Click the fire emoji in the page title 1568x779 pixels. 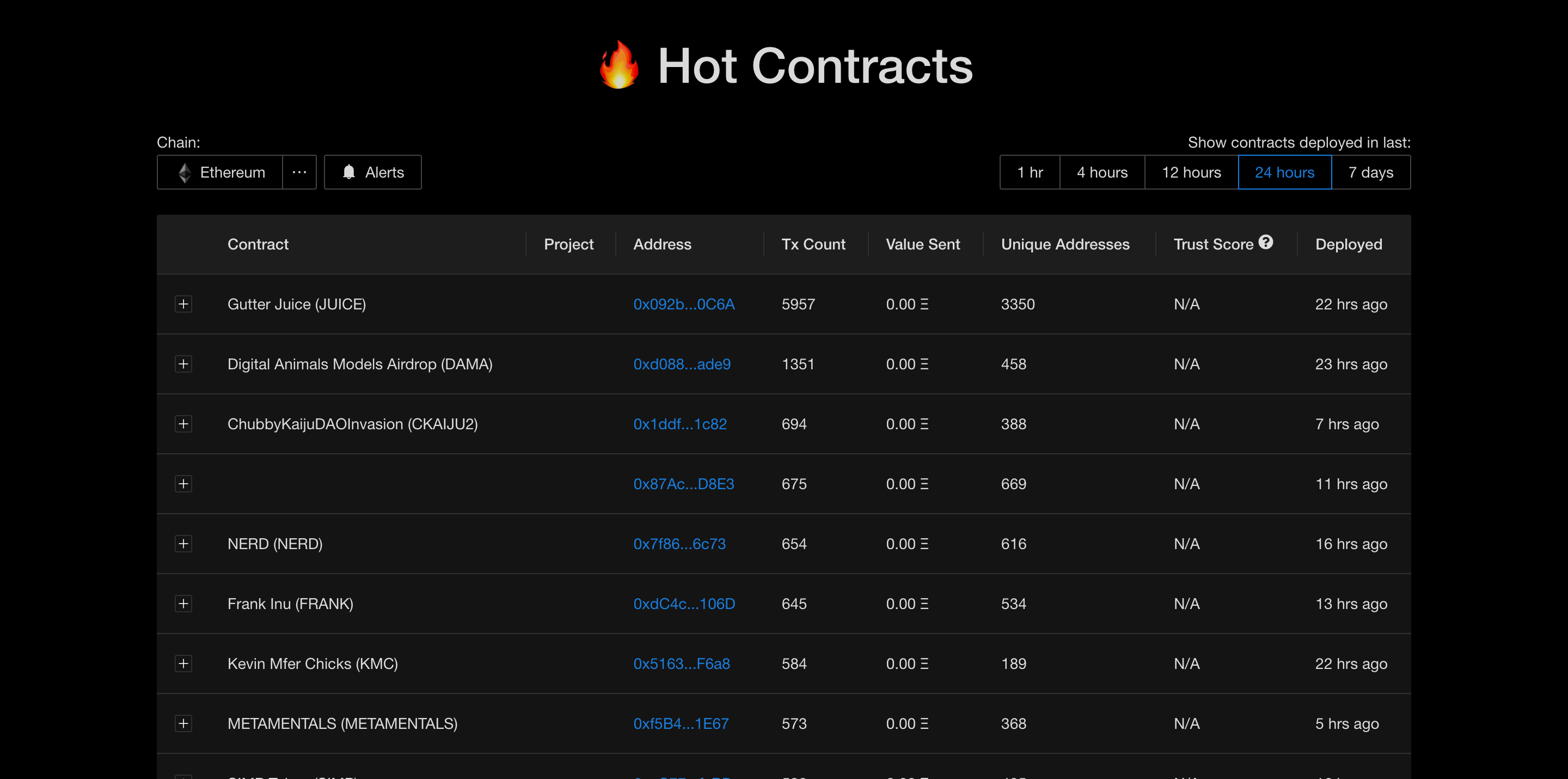click(x=618, y=66)
